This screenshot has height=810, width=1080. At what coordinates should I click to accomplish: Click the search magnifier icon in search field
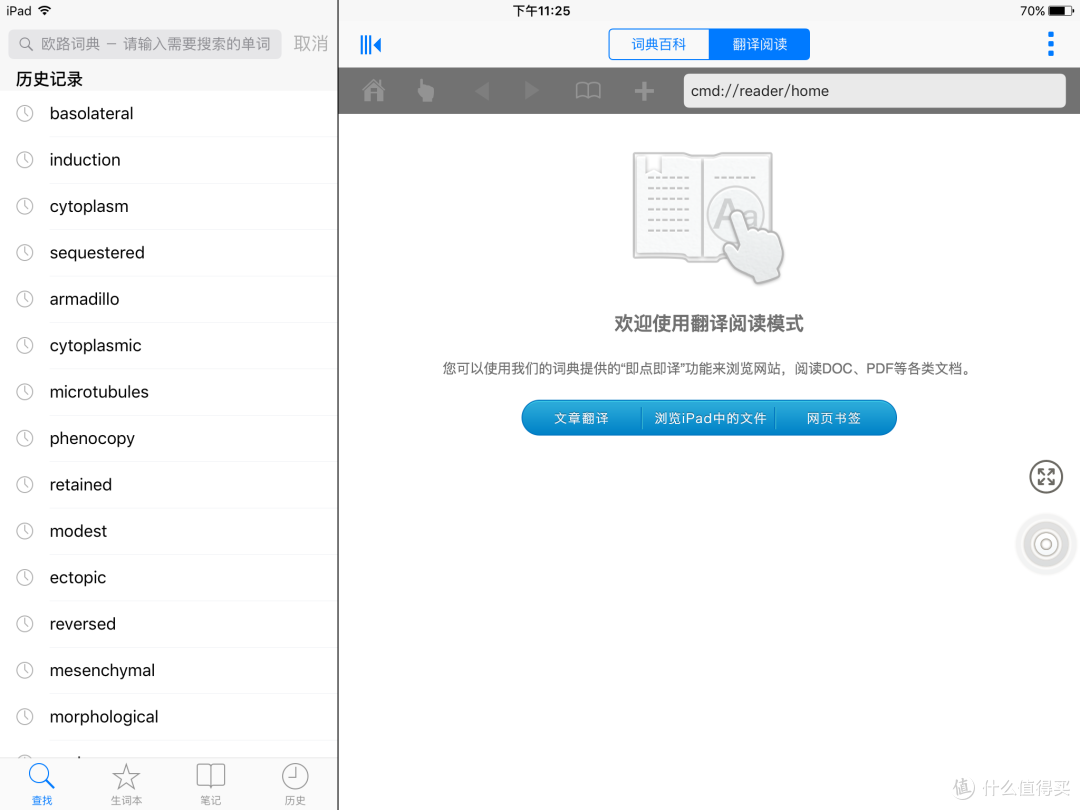(25, 44)
